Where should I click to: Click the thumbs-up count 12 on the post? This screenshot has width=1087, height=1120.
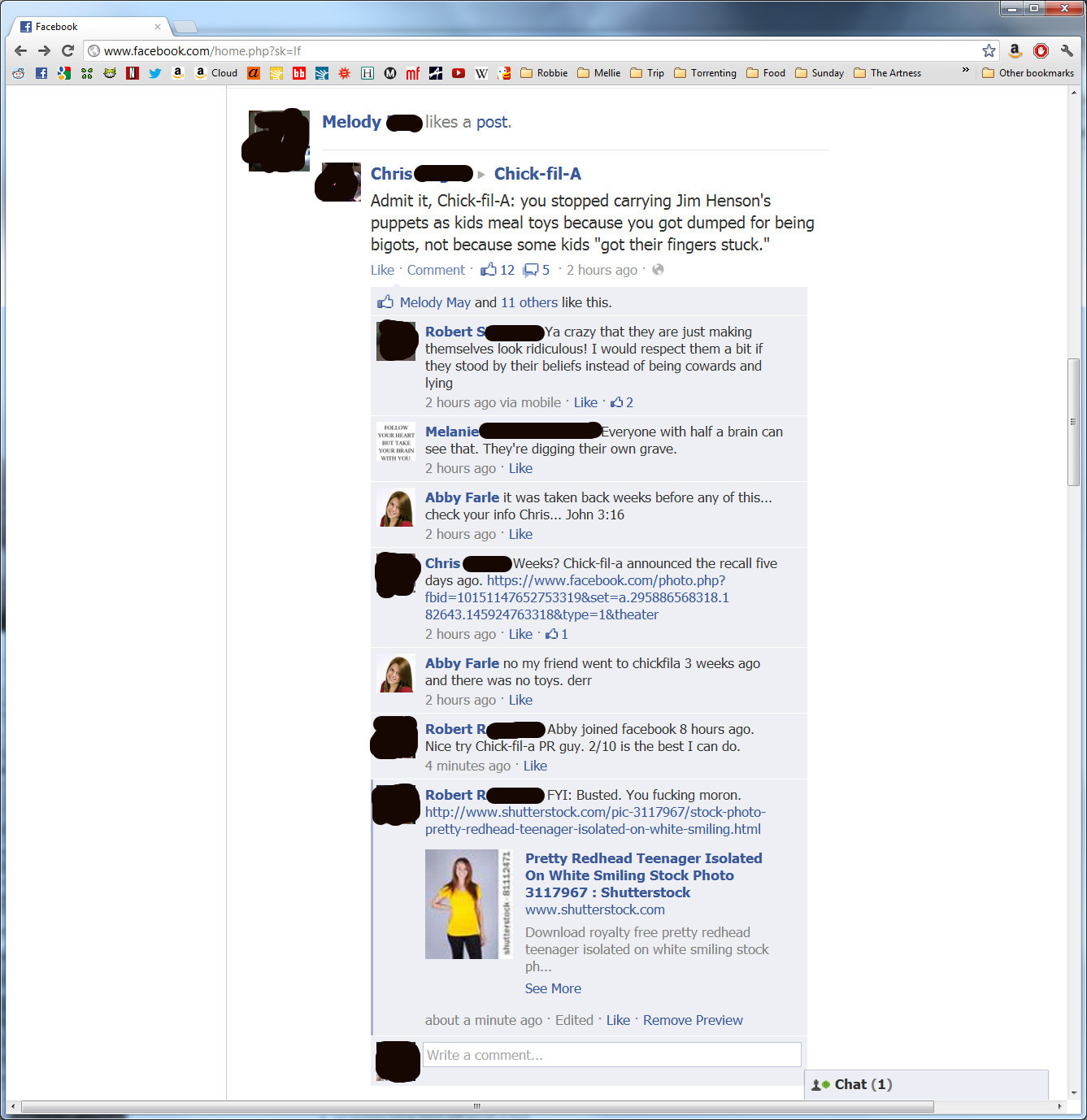498,270
